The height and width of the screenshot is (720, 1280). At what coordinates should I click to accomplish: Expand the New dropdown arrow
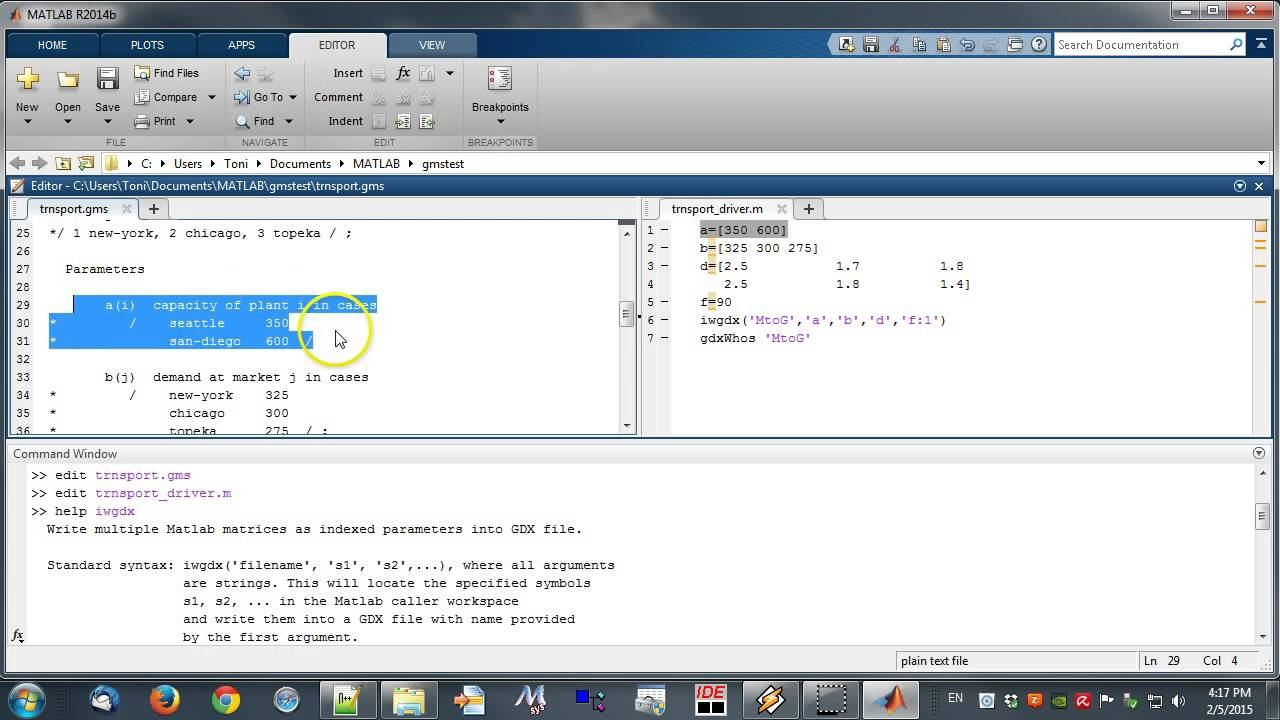(27, 122)
